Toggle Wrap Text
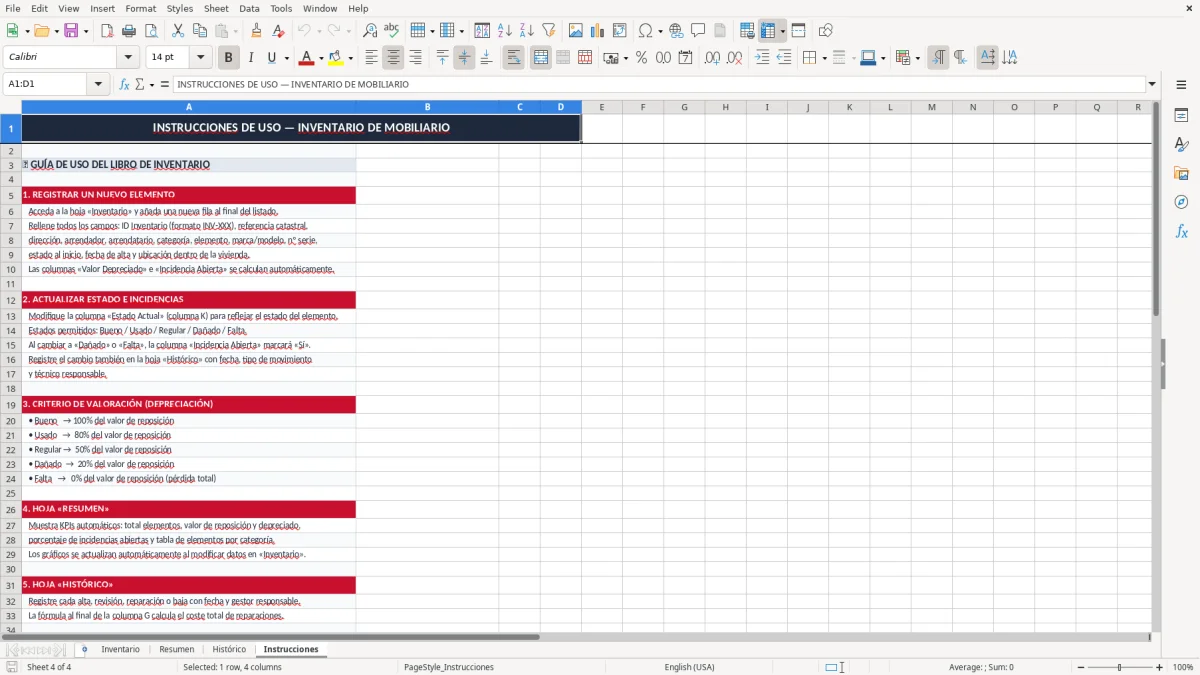 click(513, 58)
